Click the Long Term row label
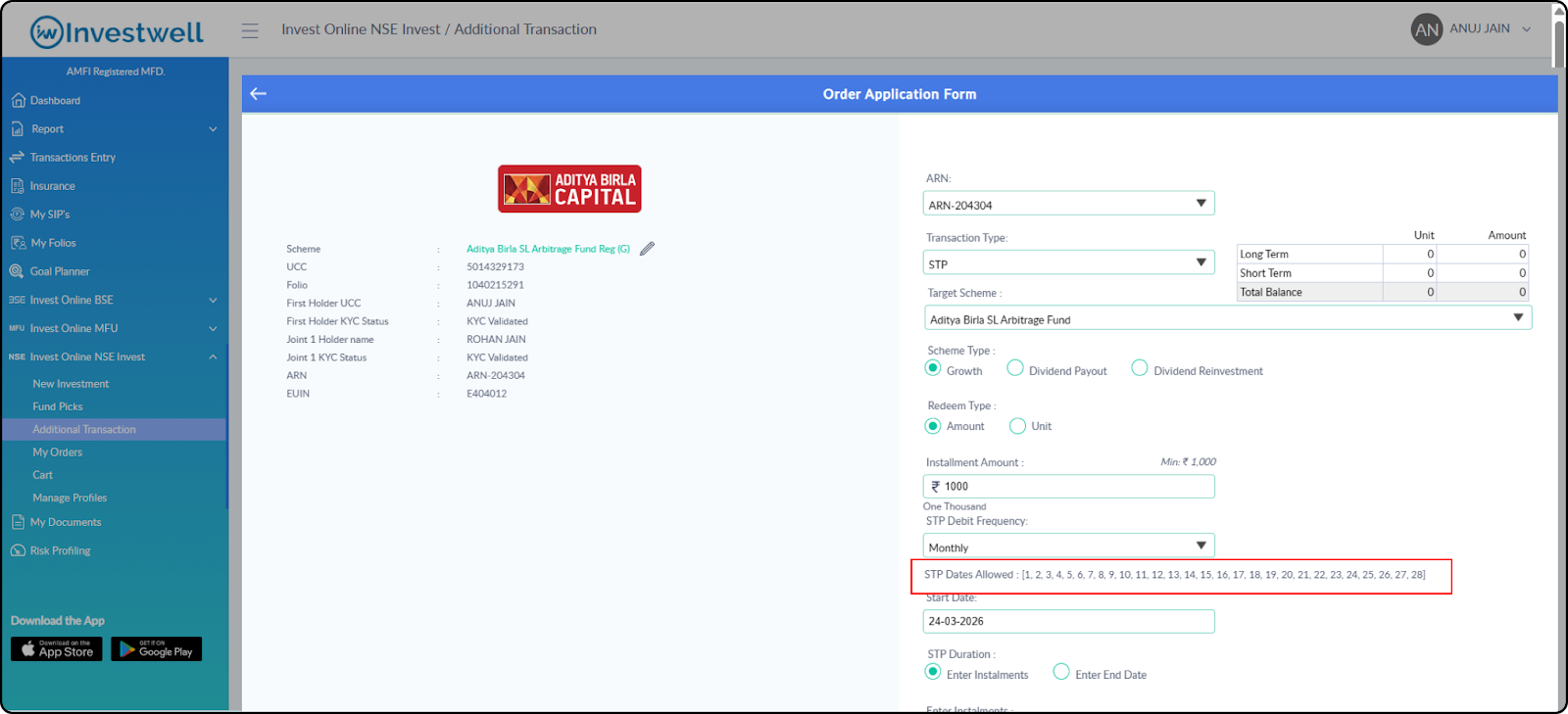The height and width of the screenshot is (714, 1568). click(x=1264, y=254)
